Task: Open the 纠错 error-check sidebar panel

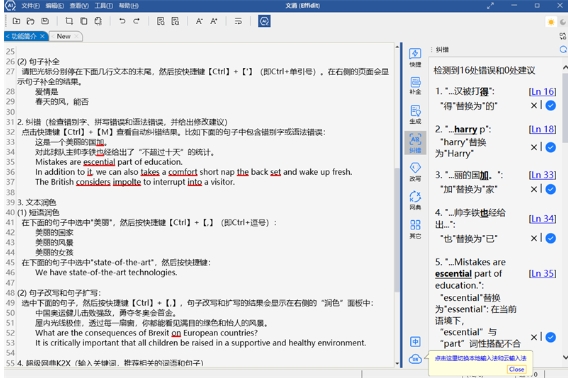Action: click(415, 143)
